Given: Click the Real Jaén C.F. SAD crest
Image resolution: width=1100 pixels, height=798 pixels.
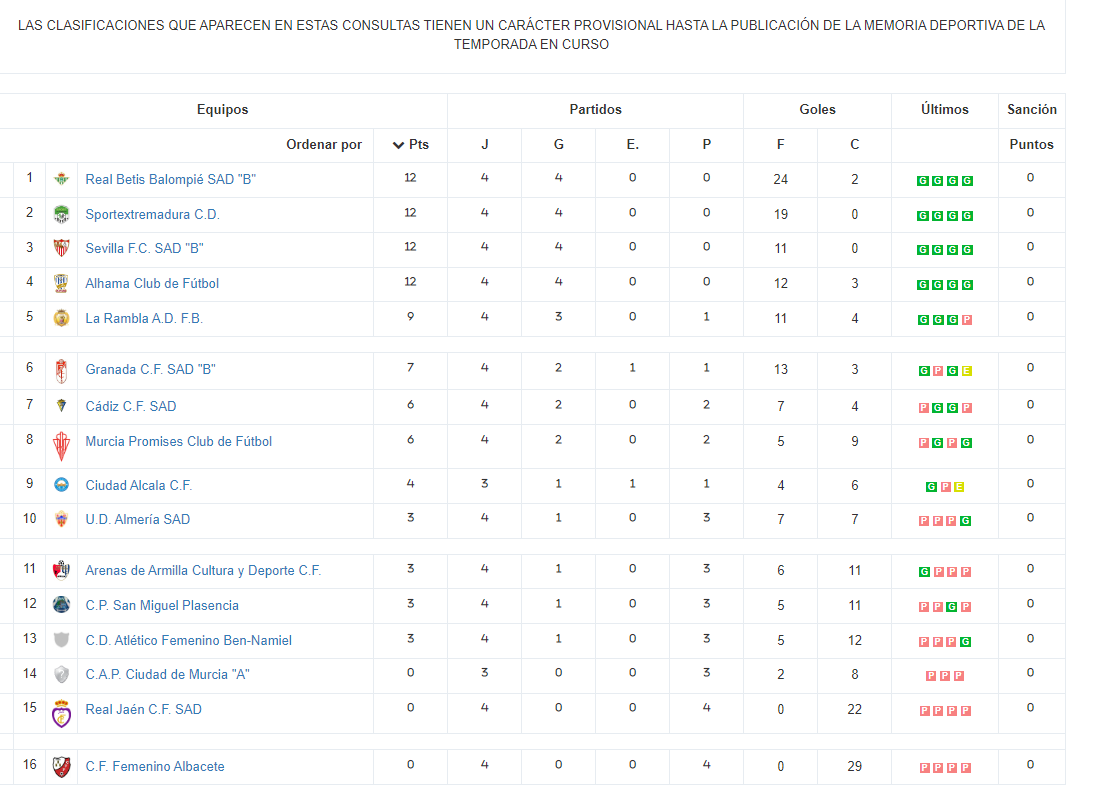Looking at the screenshot, I should point(61,714).
